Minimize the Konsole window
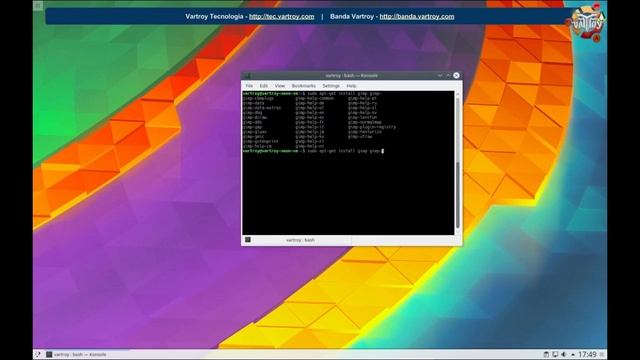 (440, 76)
